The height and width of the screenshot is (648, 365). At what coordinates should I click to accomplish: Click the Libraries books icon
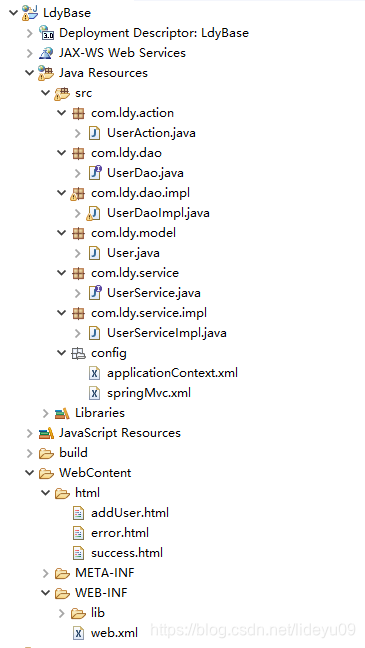(x=62, y=413)
